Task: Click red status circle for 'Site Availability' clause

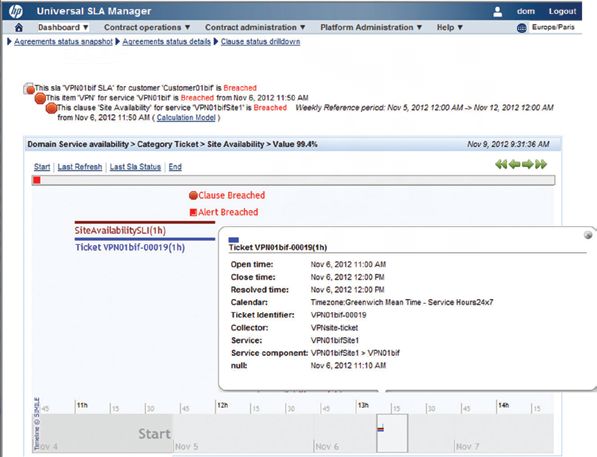Action: pos(51,109)
